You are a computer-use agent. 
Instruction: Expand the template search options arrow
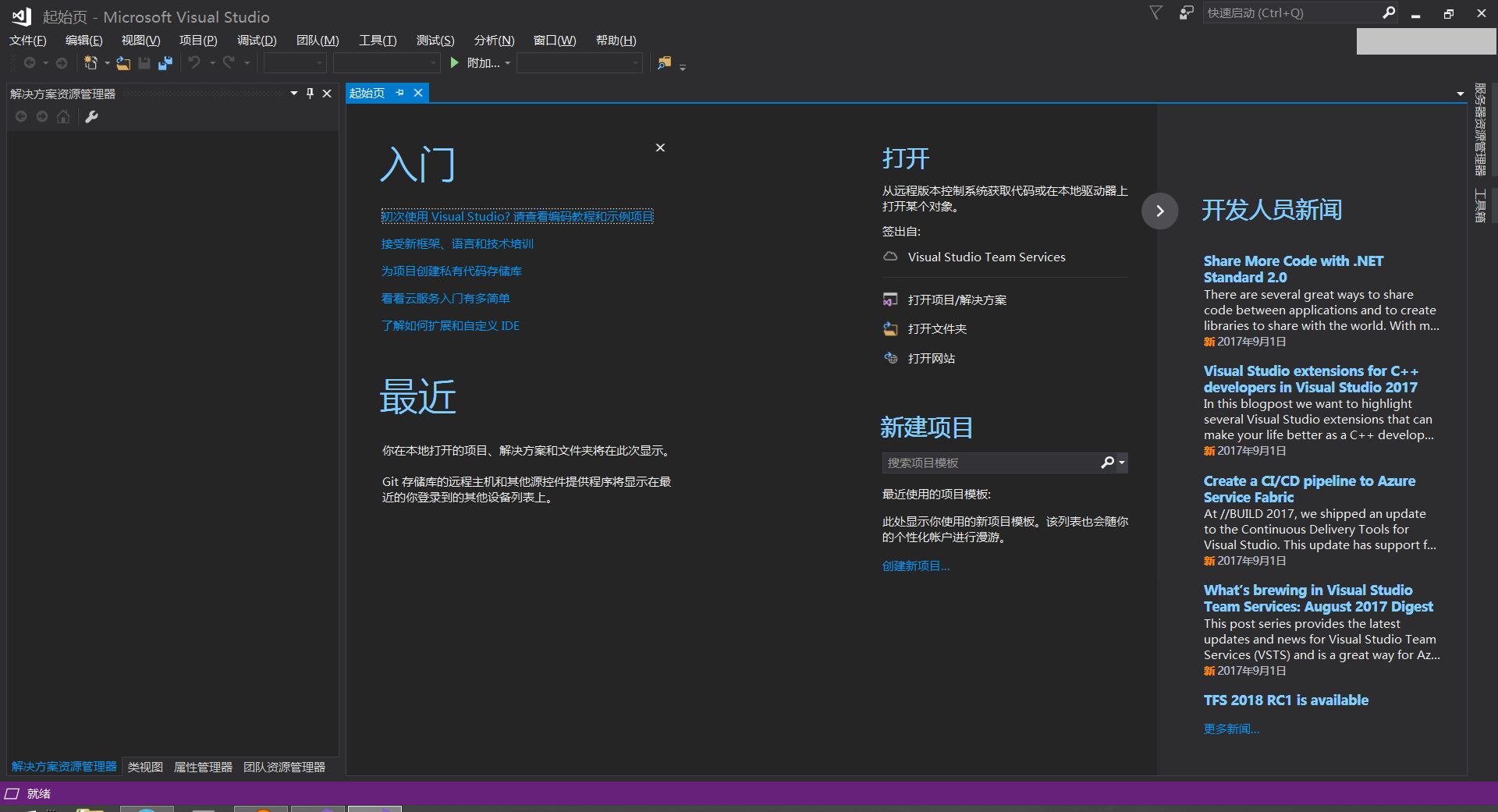pyautogui.click(x=1122, y=463)
